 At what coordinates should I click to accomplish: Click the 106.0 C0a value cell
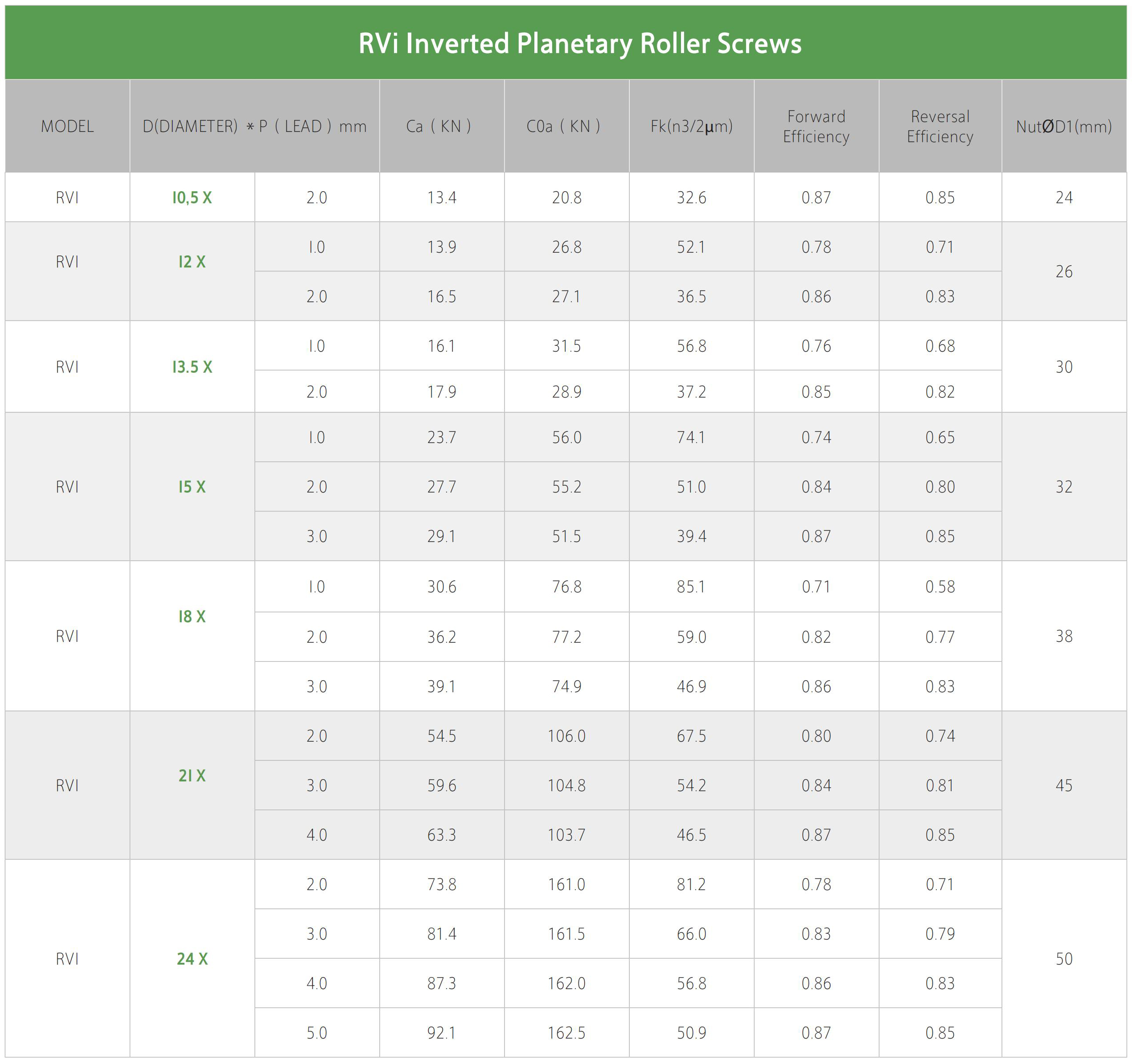566,736
